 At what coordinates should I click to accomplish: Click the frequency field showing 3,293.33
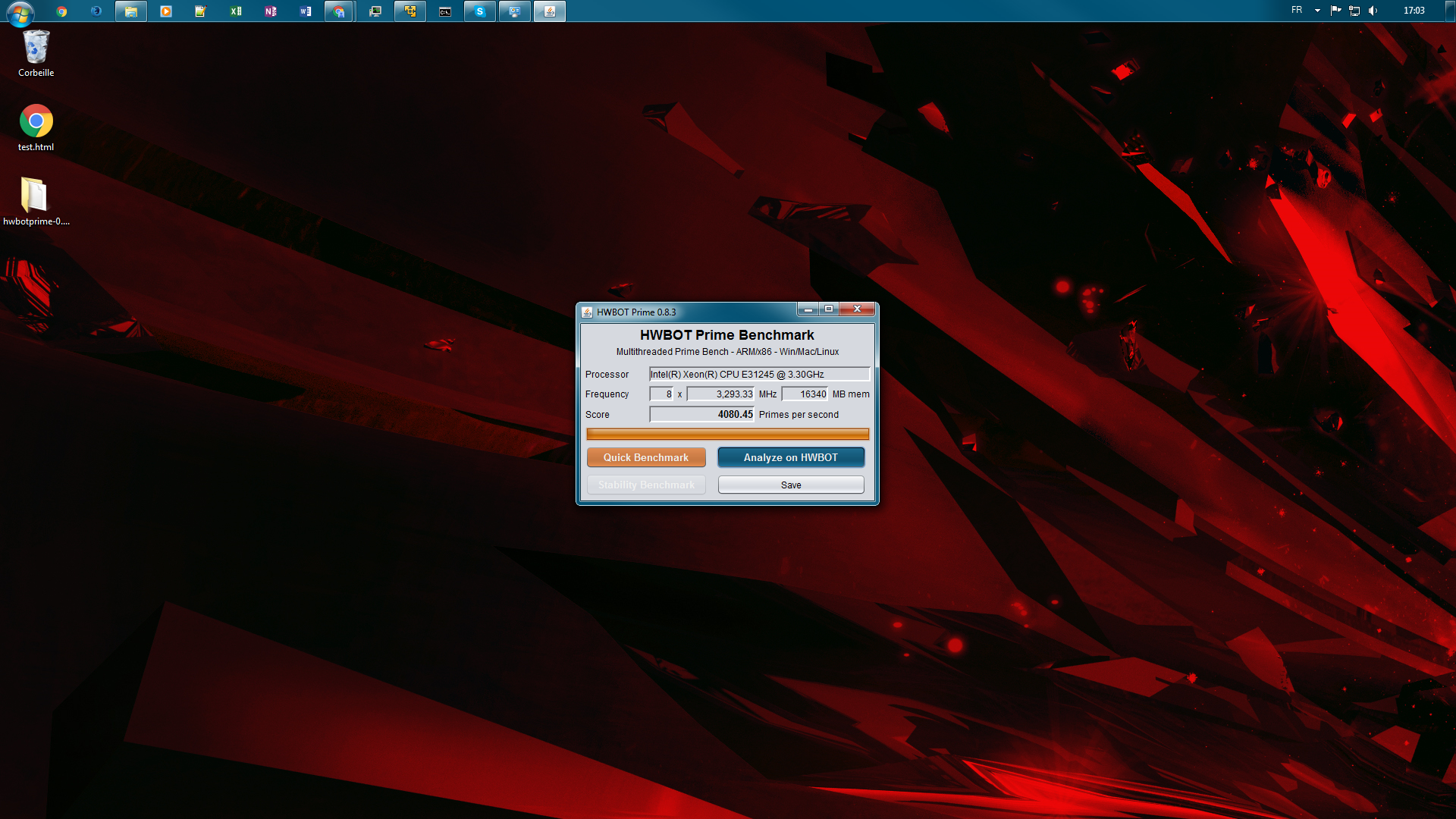720,394
